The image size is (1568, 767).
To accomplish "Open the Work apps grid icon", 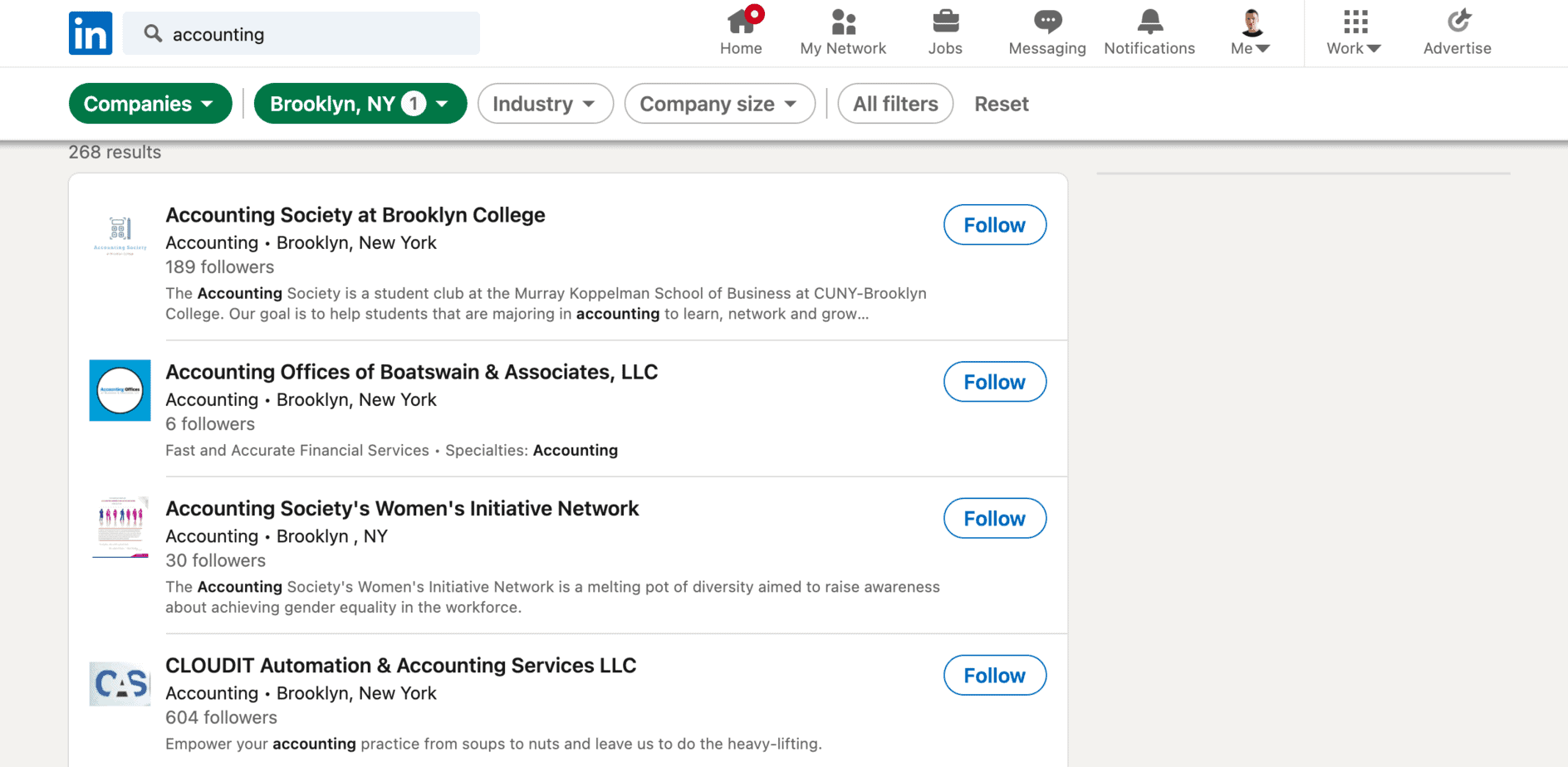I will point(1355,22).
